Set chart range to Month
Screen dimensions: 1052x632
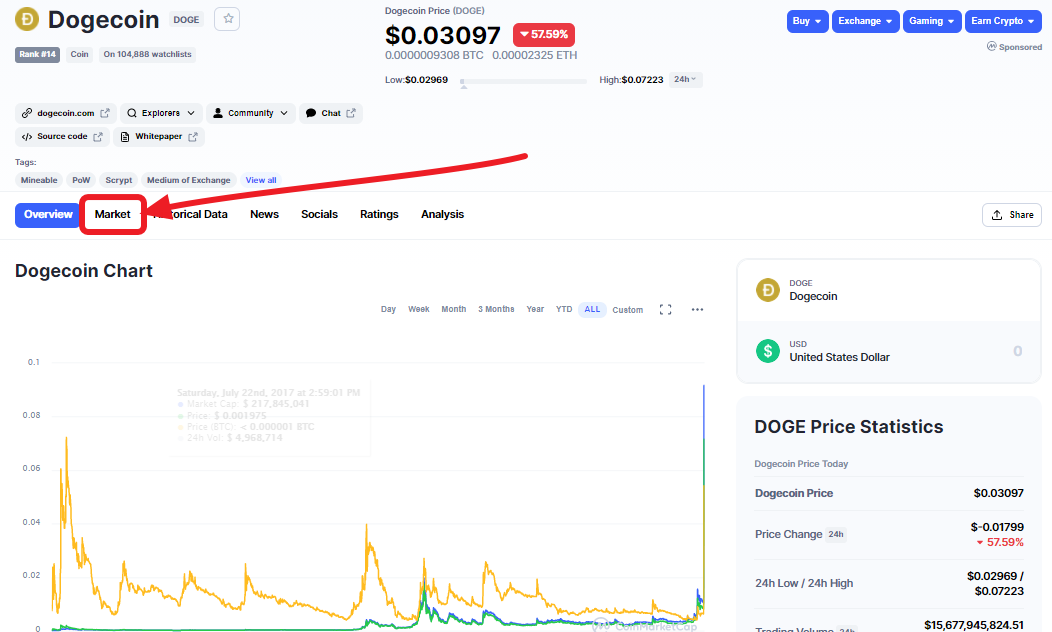coord(454,309)
